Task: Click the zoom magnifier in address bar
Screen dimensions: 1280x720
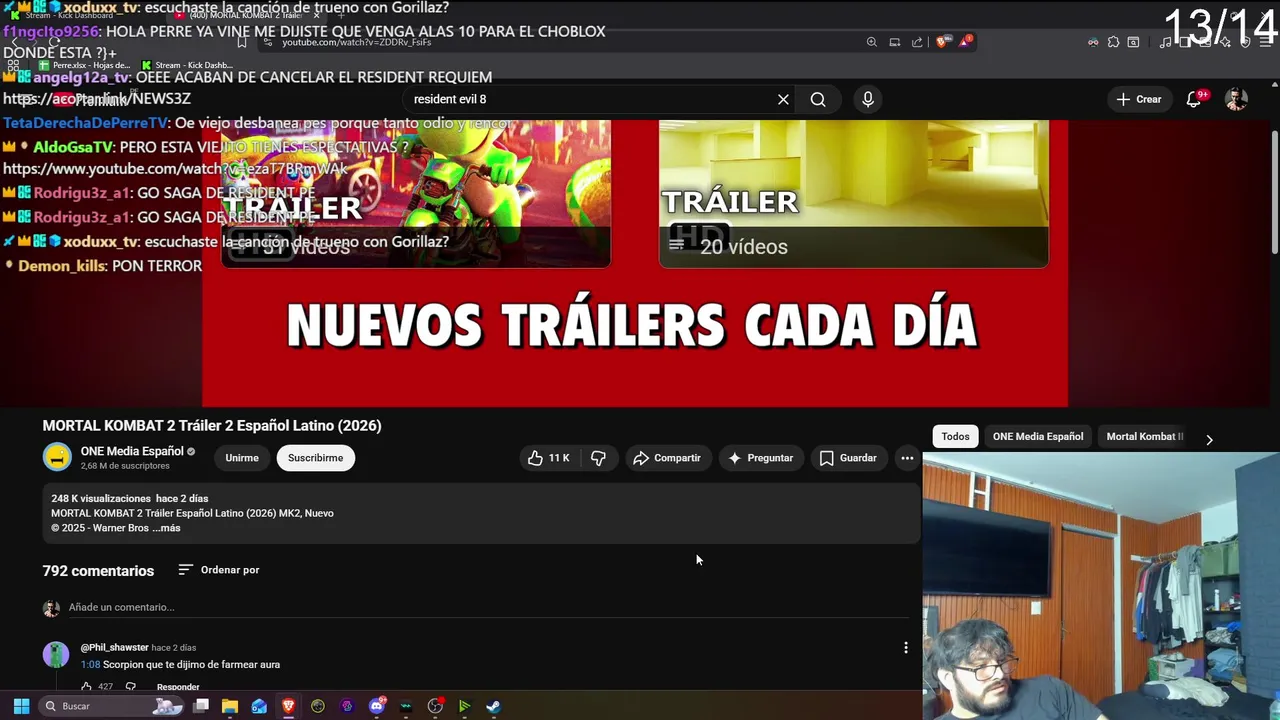Action: pyautogui.click(x=872, y=42)
